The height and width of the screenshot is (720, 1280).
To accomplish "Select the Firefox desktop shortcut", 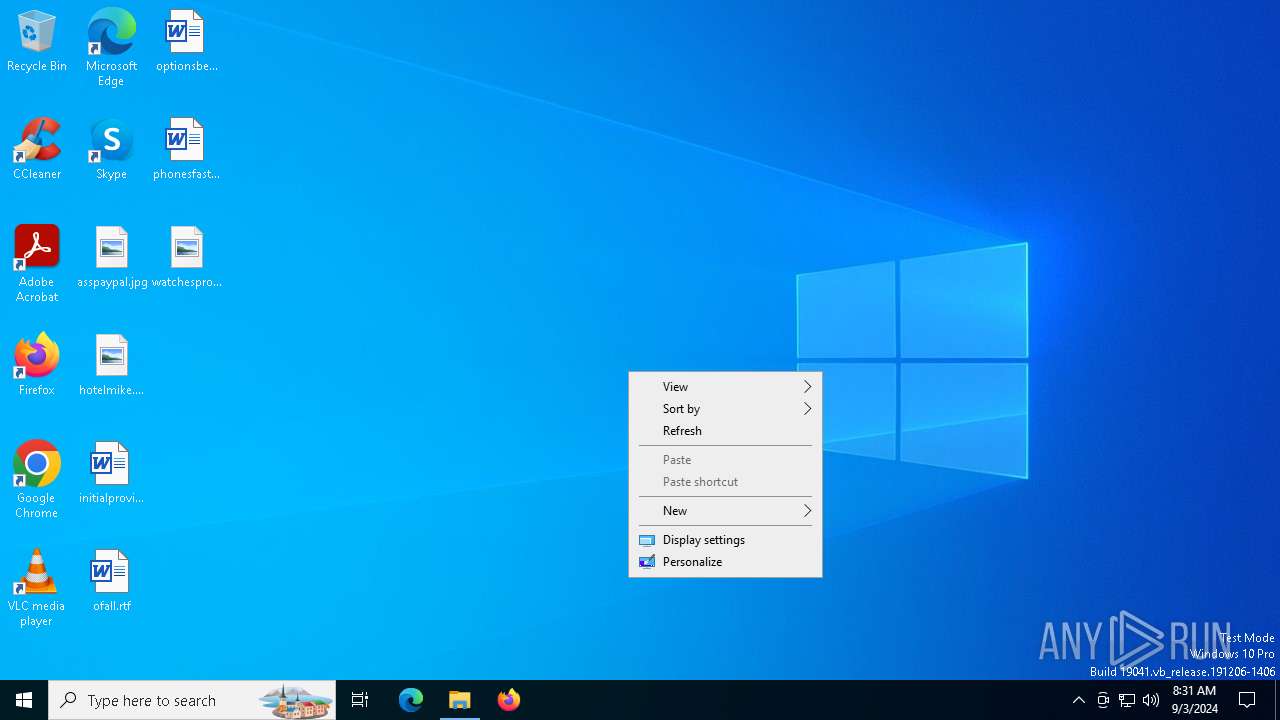I will pos(37,366).
